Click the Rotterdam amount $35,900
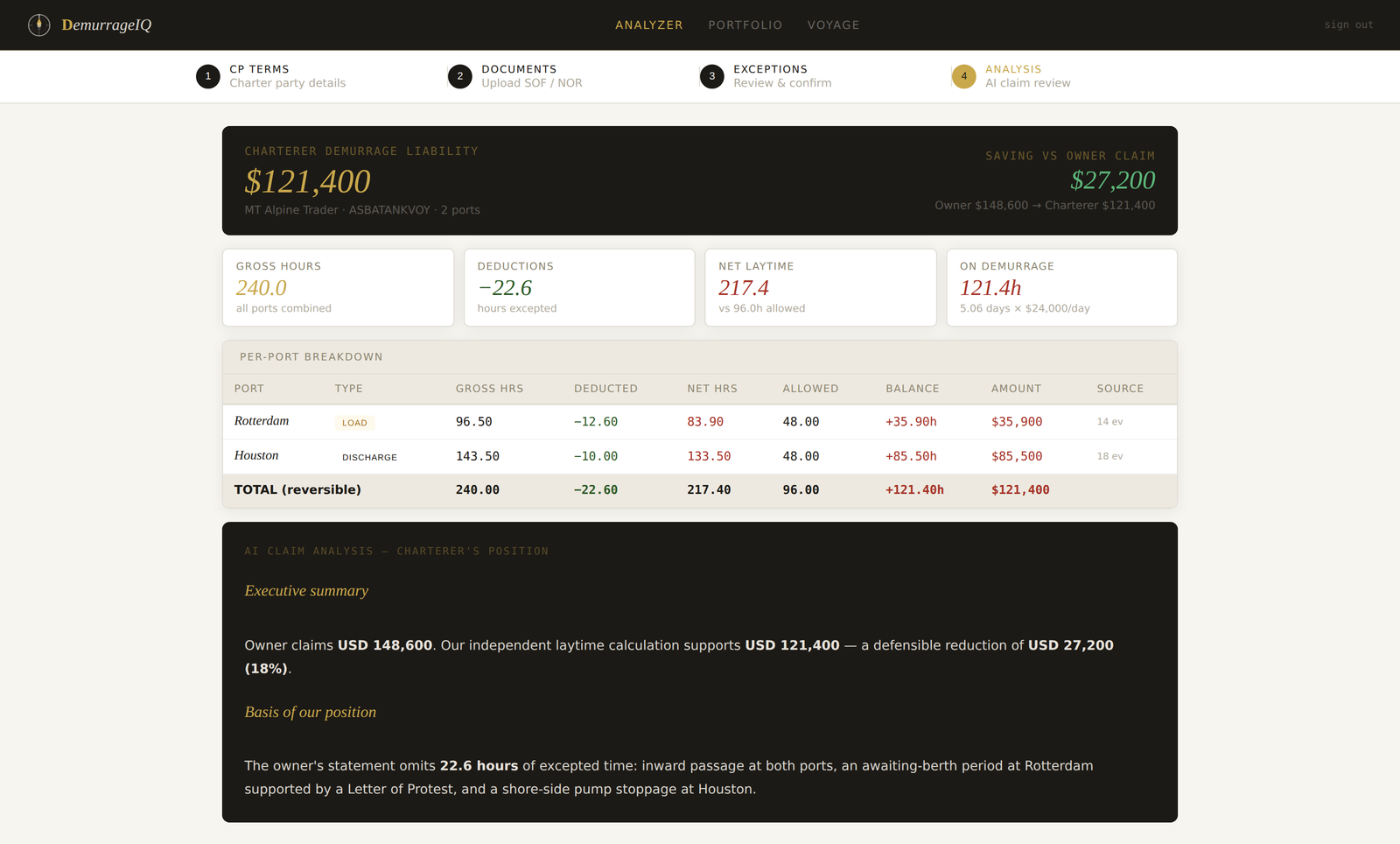Screen dimensions: 1400x844 [1017, 422]
